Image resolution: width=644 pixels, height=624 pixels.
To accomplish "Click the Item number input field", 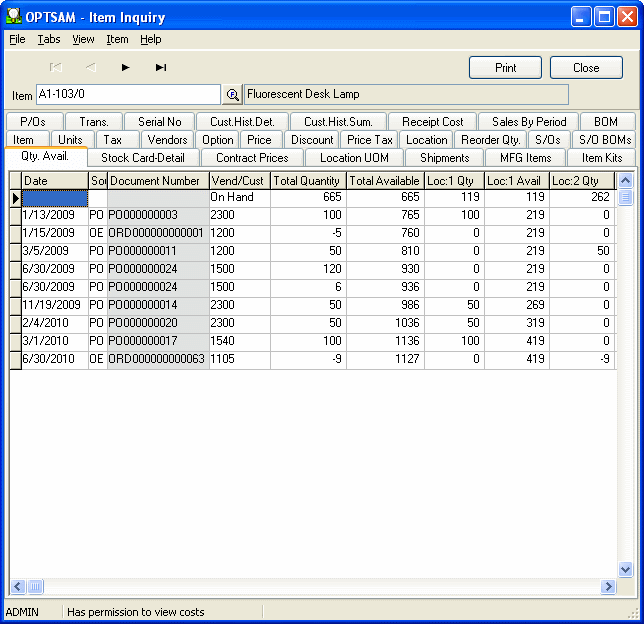I will 128,95.
